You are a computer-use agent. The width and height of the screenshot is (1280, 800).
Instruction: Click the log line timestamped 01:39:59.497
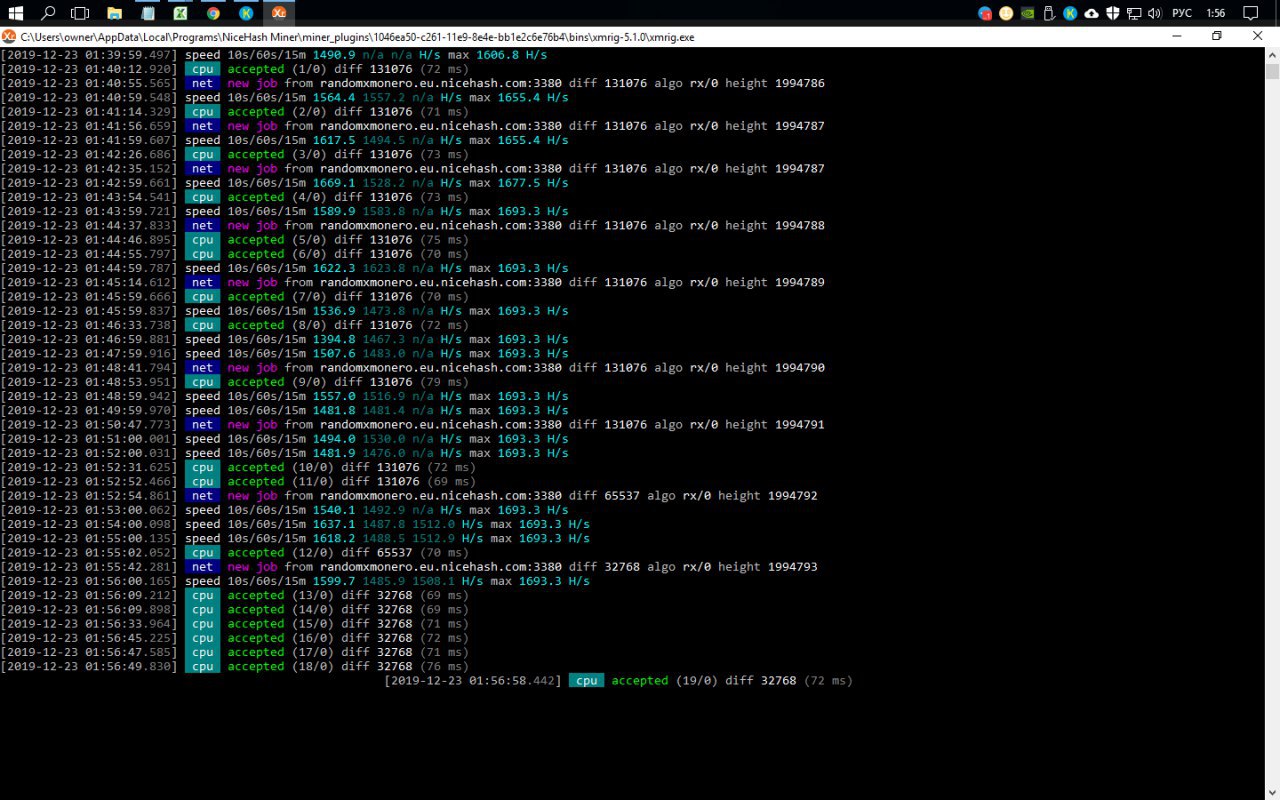[274, 55]
